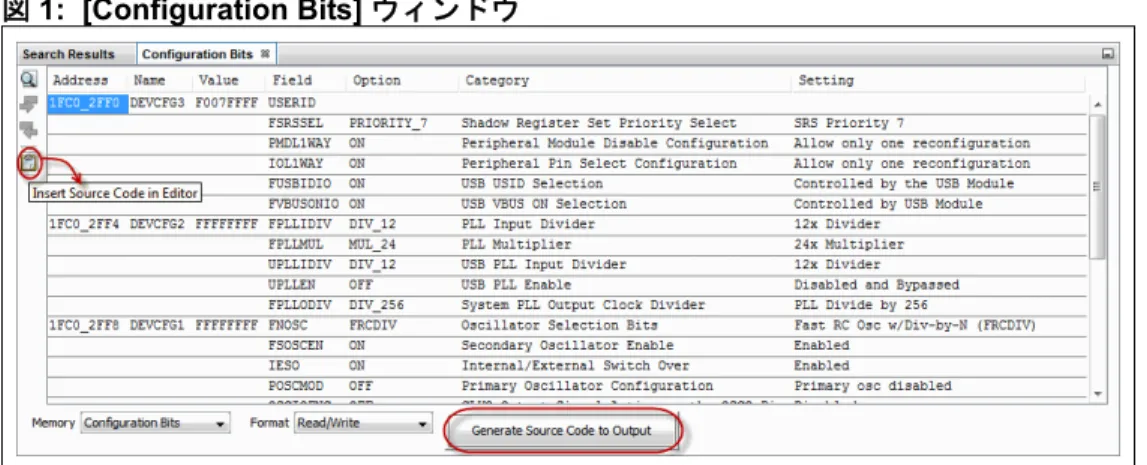Select address cell 1FC0_2FF0
The image size is (1147, 465).
coord(89,103)
